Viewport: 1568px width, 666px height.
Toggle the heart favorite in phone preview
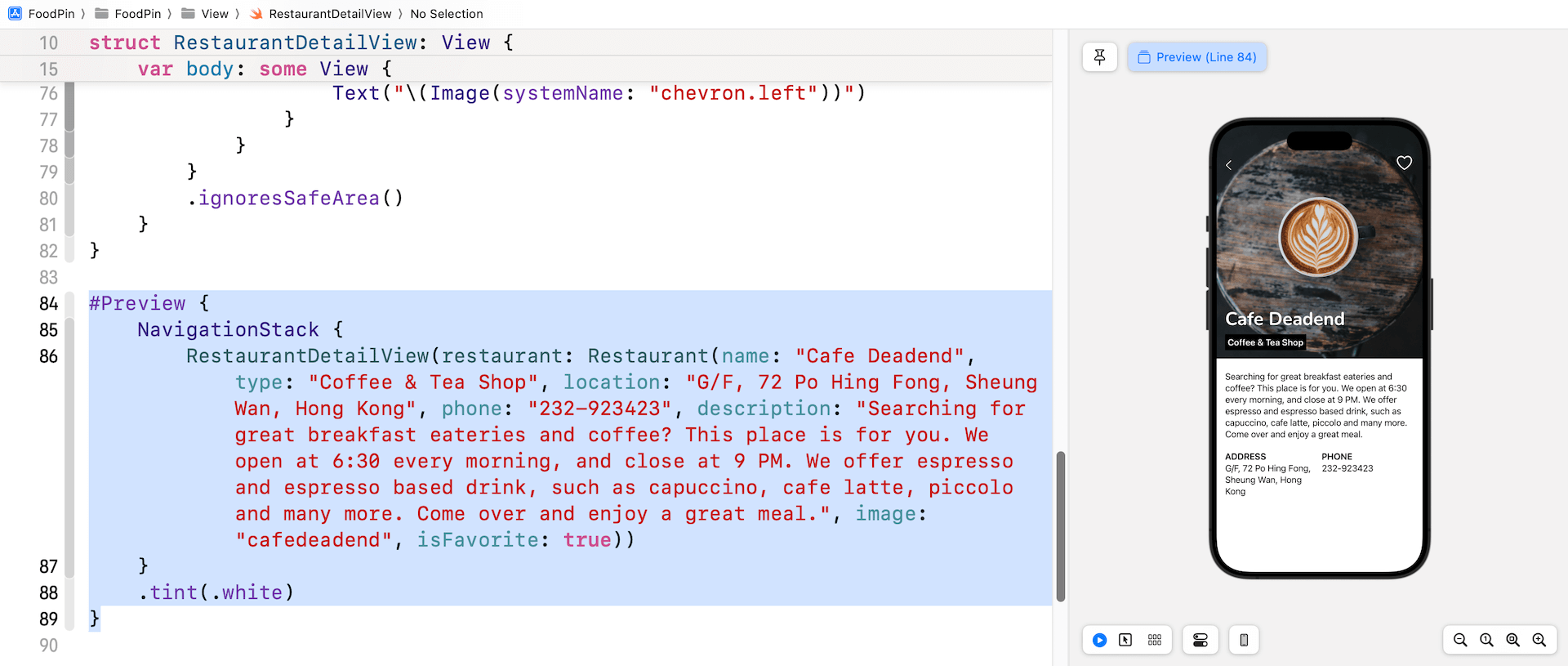pyautogui.click(x=1404, y=163)
